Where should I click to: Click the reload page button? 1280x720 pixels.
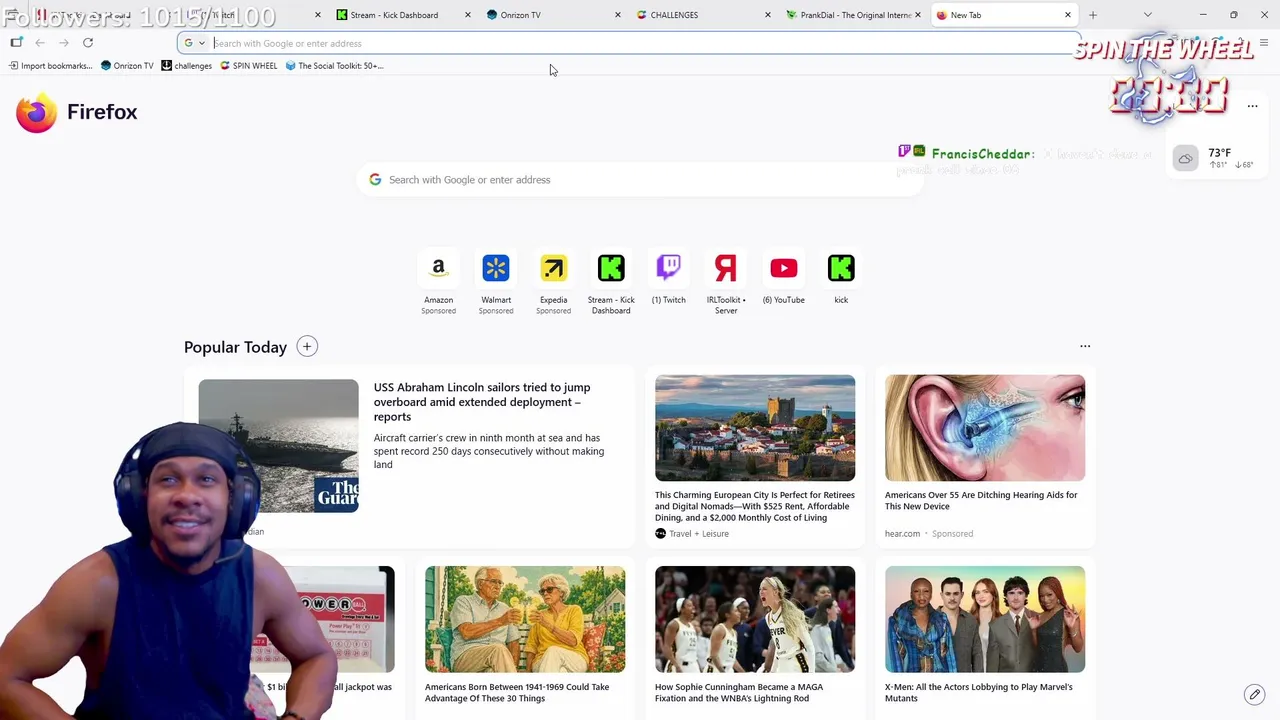pyautogui.click(x=88, y=43)
